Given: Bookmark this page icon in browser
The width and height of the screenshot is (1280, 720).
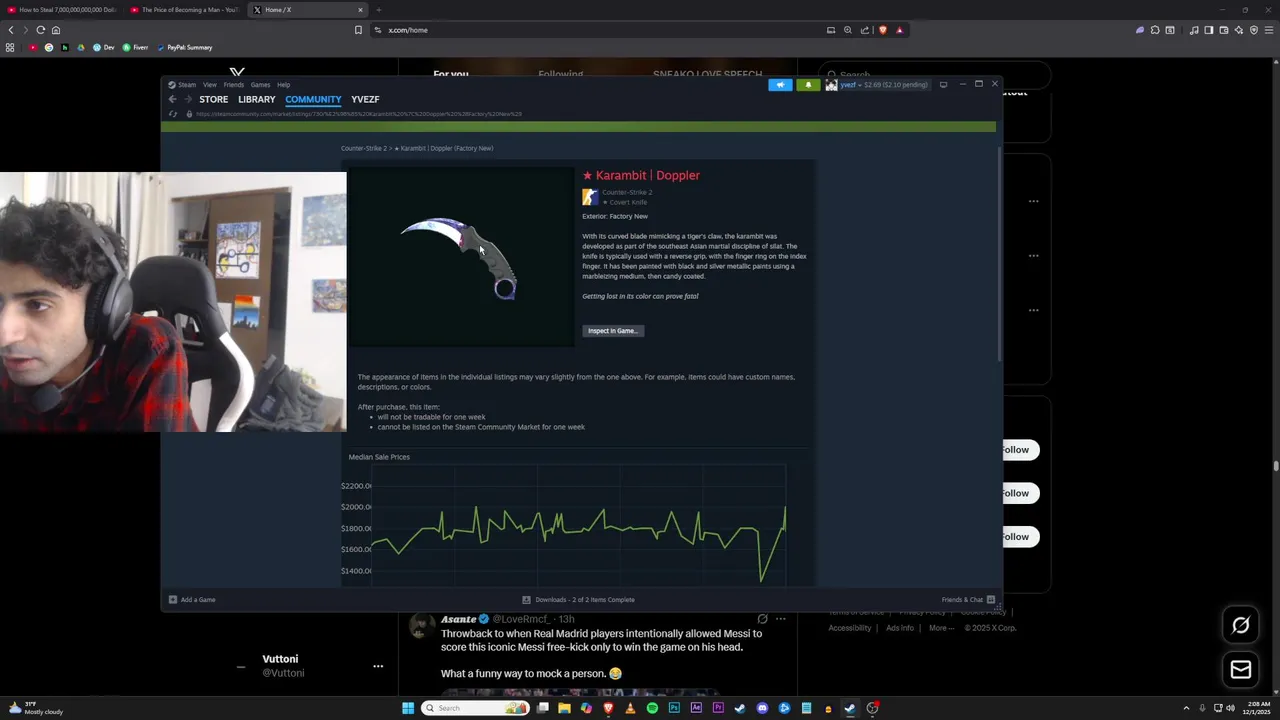Looking at the screenshot, I should [x=358, y=30].
